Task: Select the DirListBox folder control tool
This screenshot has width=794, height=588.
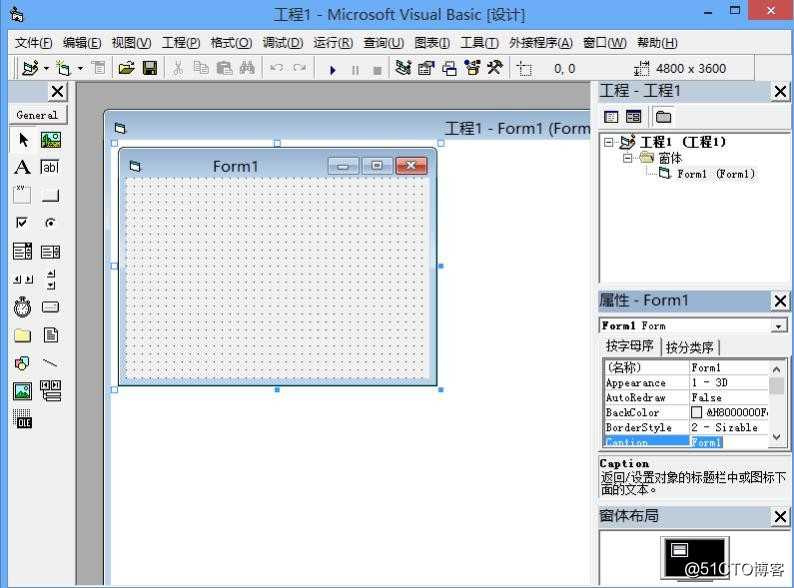Action: click(23, 335)
